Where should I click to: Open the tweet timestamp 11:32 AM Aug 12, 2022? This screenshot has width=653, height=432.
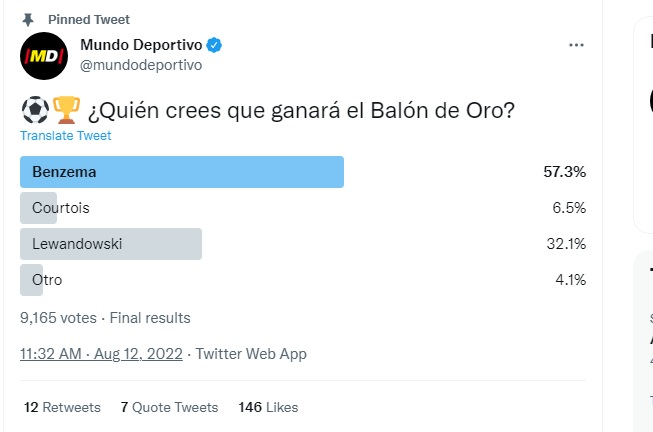click(x=102, y=354)
